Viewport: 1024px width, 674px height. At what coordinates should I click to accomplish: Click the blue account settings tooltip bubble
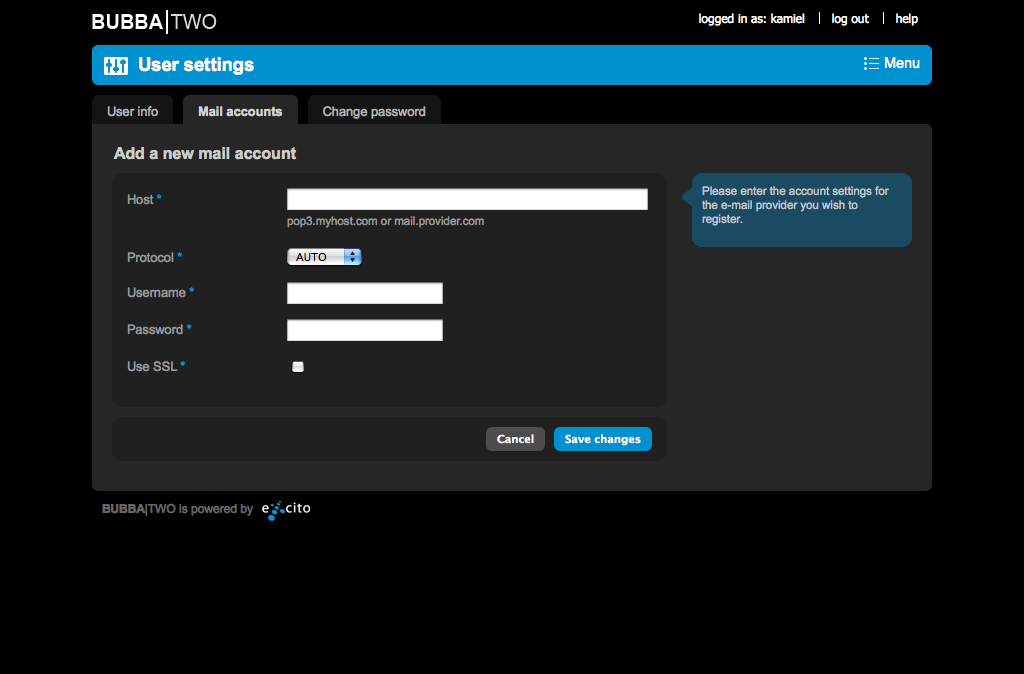coord(800,210)
